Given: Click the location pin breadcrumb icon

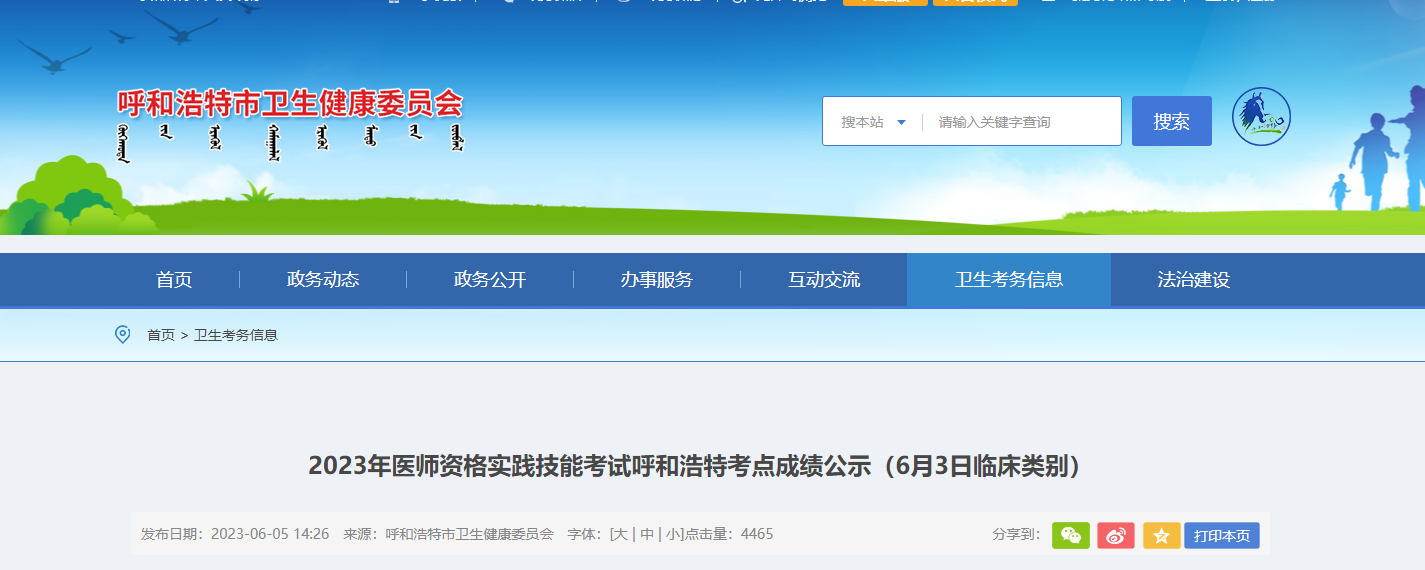Looking at the screenshot, I should [122, 334].
